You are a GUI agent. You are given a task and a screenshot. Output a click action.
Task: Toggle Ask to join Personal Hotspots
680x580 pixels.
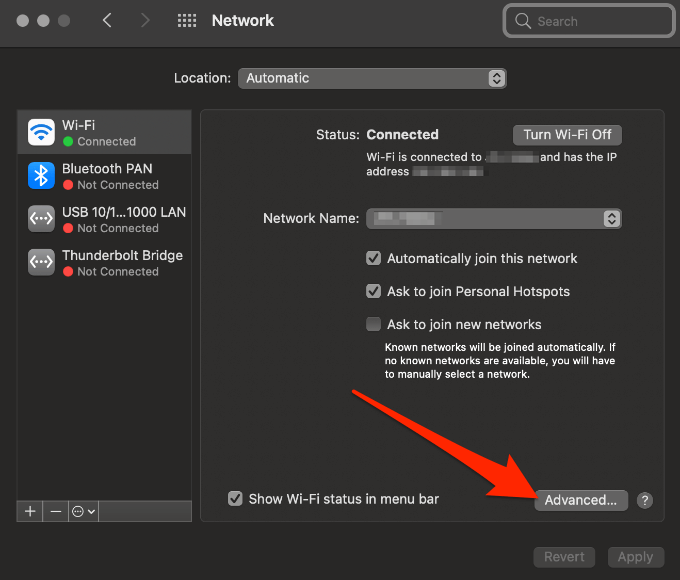click(373, 291)
